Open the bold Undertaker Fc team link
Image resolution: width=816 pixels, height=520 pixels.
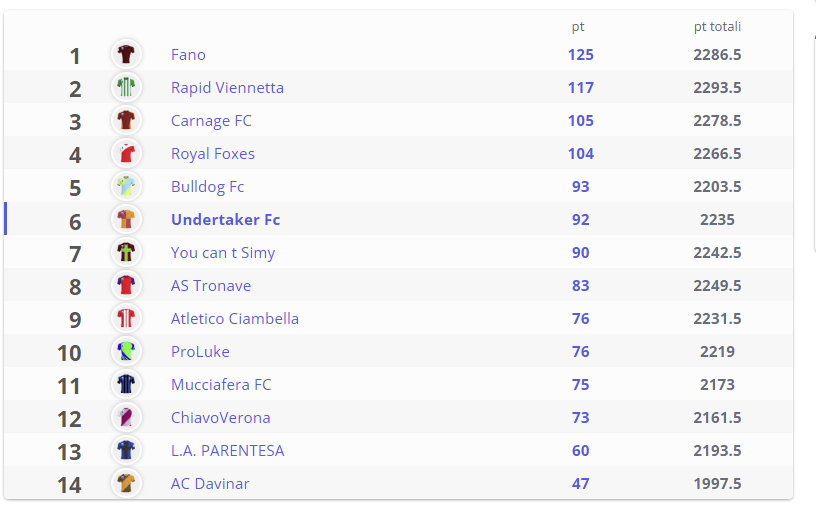click(x=225, y=220)
